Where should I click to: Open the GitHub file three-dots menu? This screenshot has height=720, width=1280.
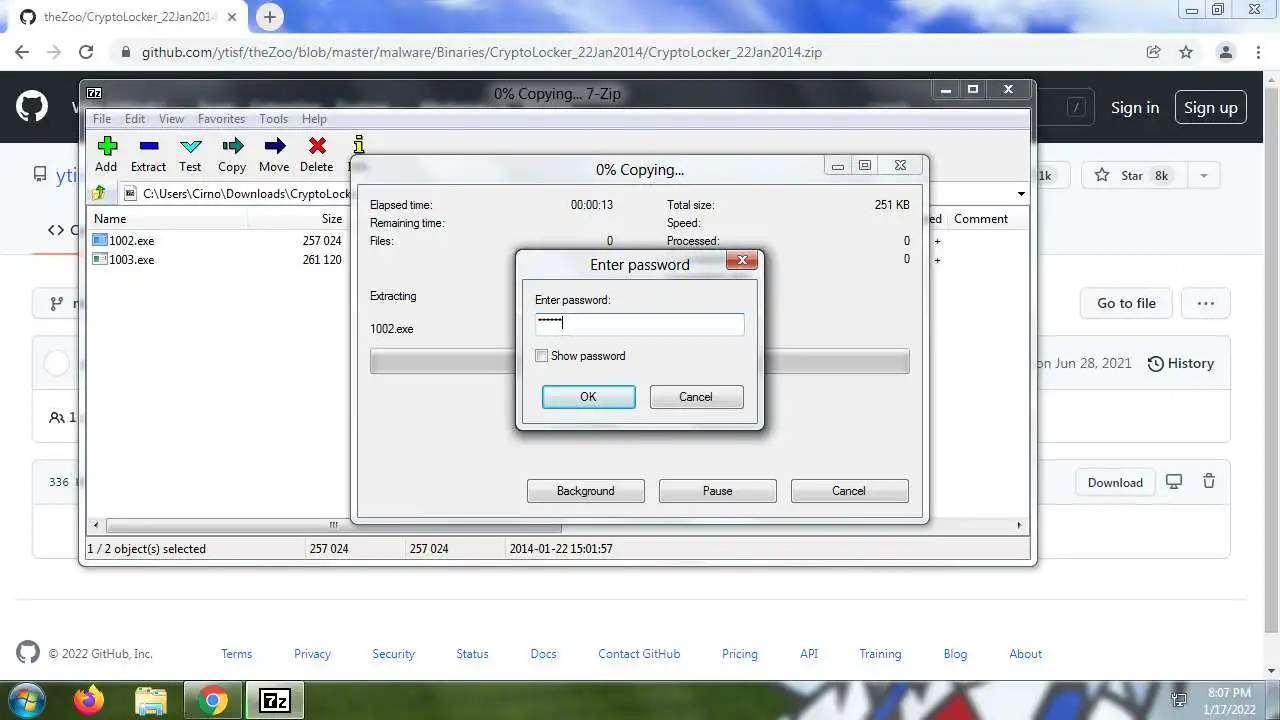click(1206, 303)
